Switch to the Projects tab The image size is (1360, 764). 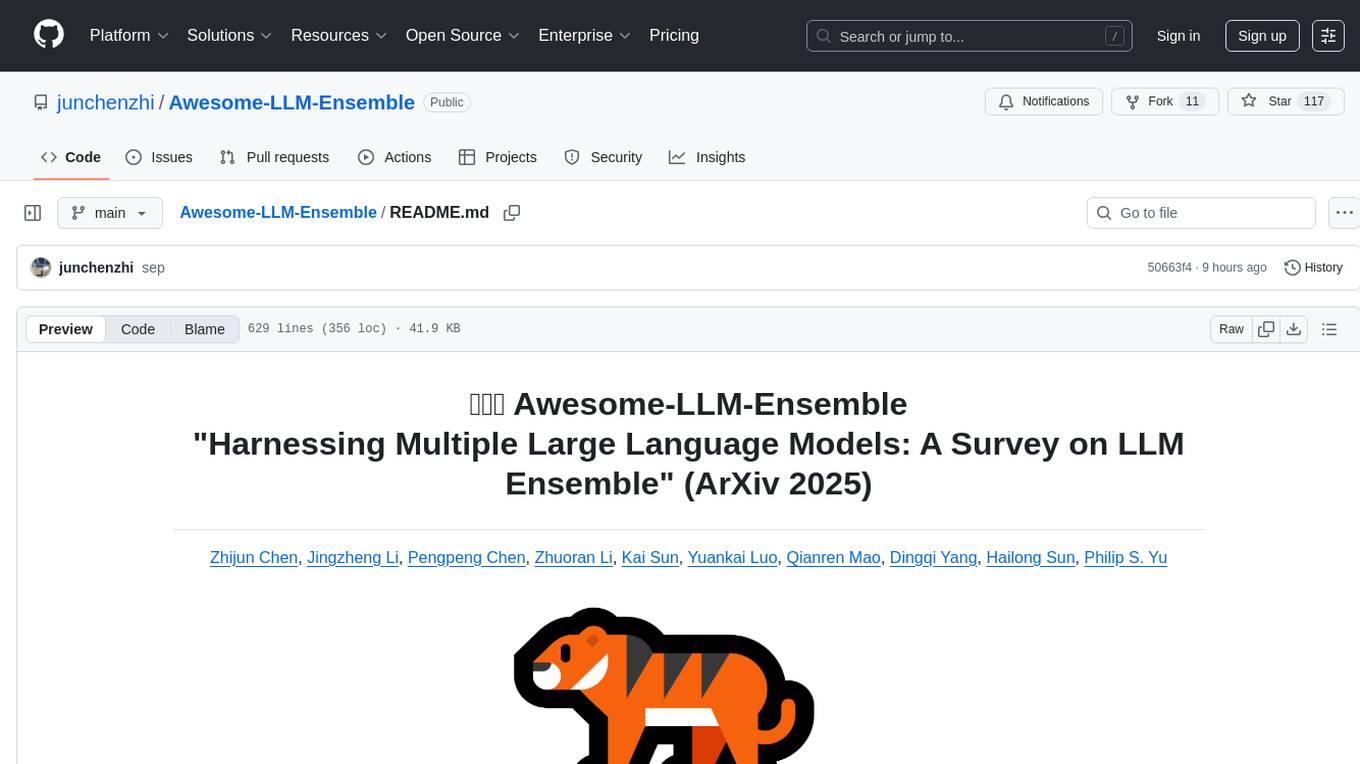pos(498,157)
